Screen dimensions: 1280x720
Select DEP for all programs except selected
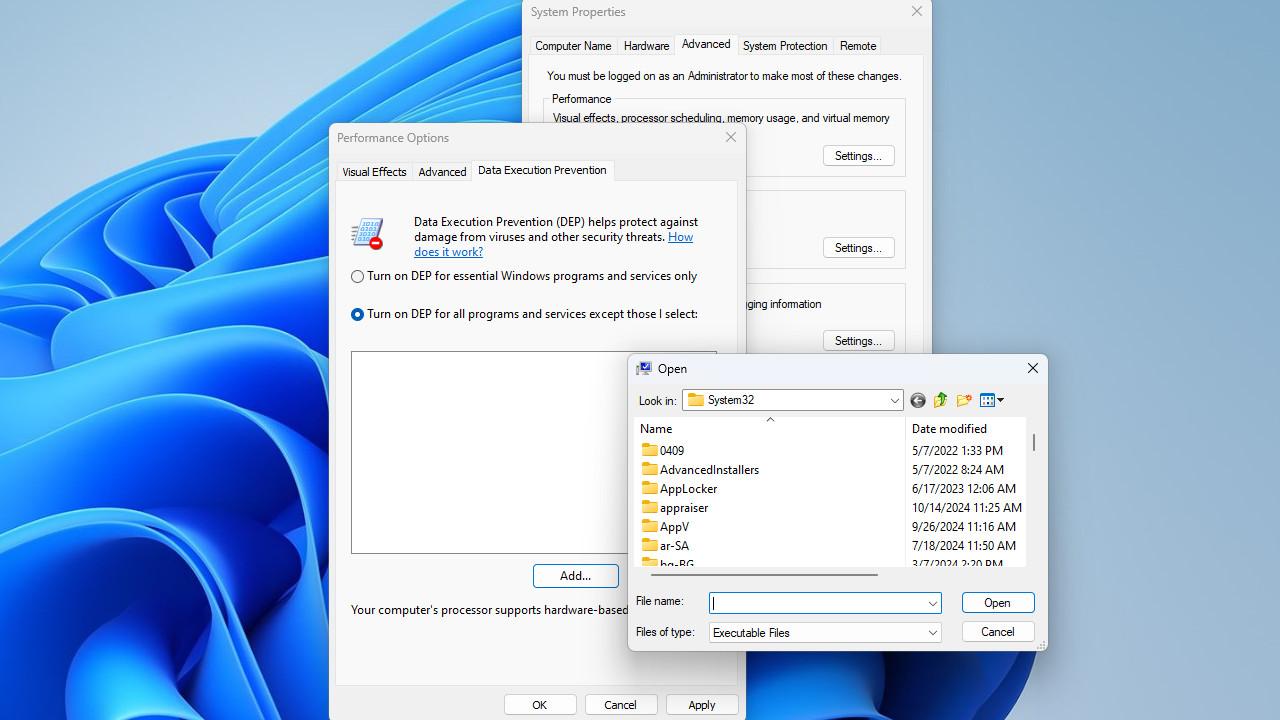click(357, 315)
